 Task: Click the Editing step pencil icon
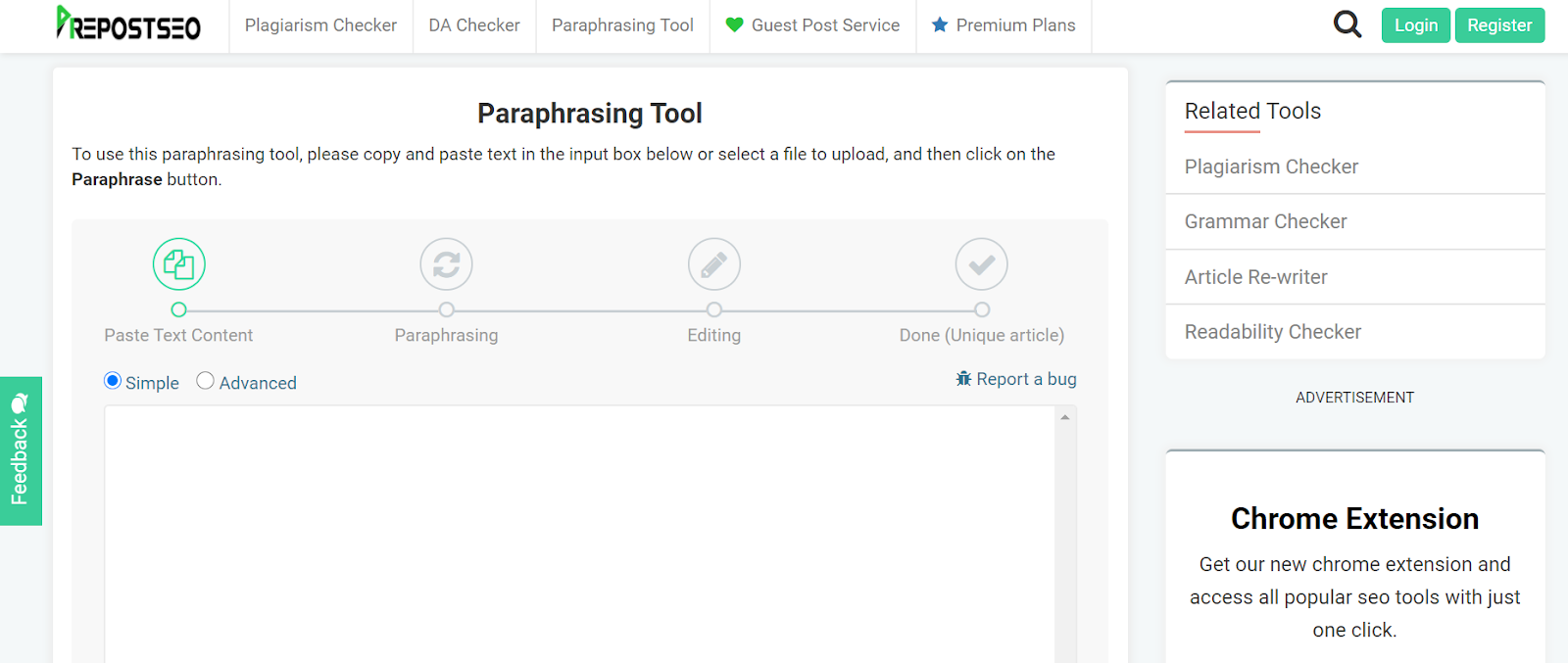click(x=713, y=264)
